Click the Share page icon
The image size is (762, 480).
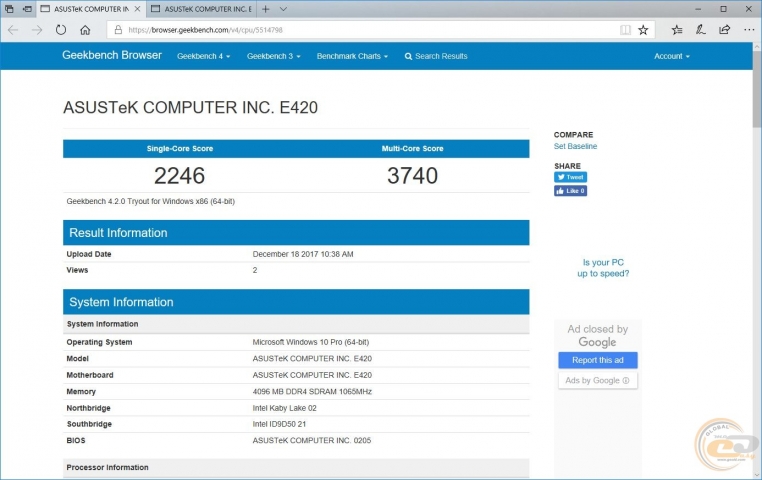tap(723, 30)
